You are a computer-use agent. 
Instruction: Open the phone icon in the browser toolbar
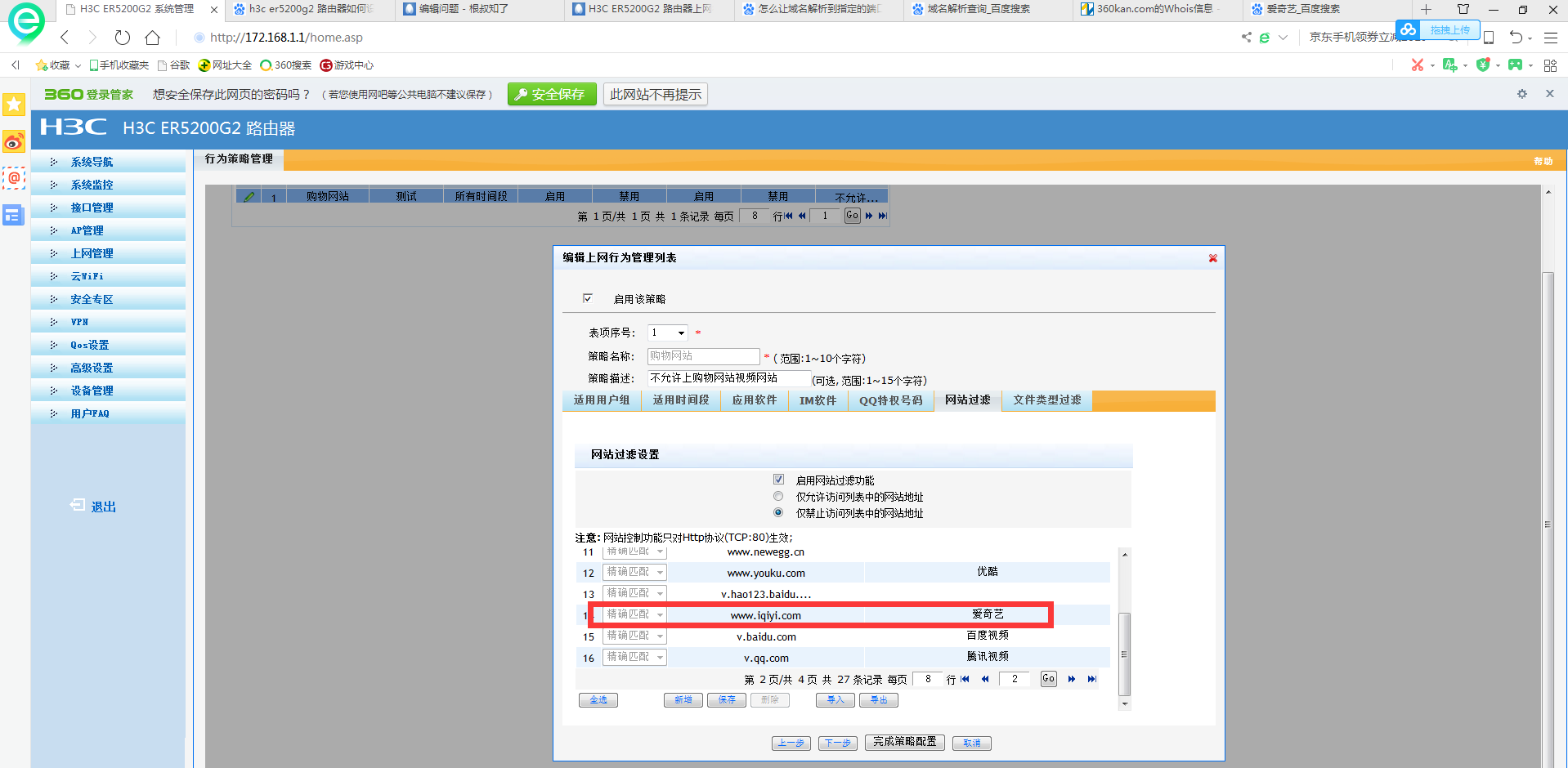[1489, 38]
